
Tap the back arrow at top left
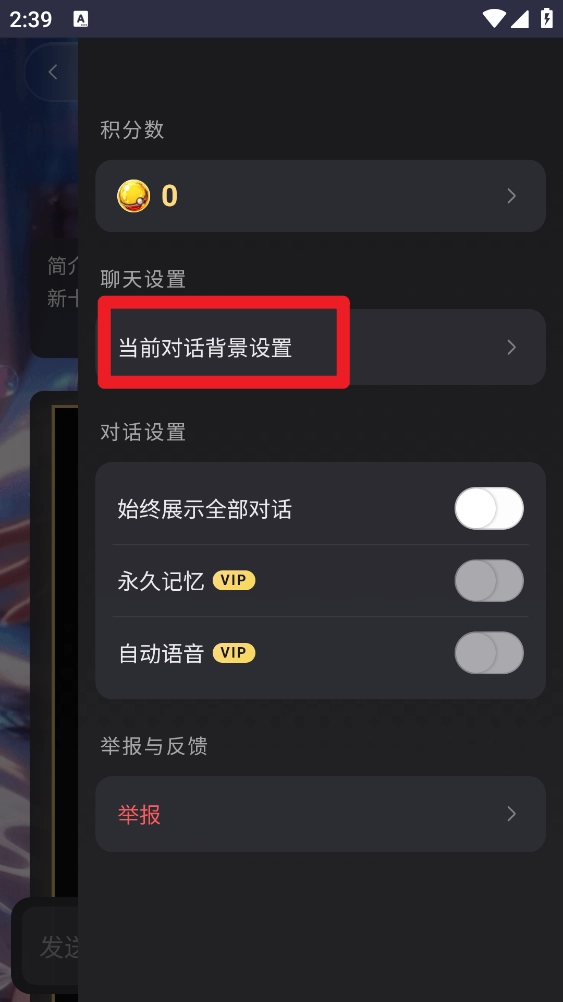tap(52, 72)
